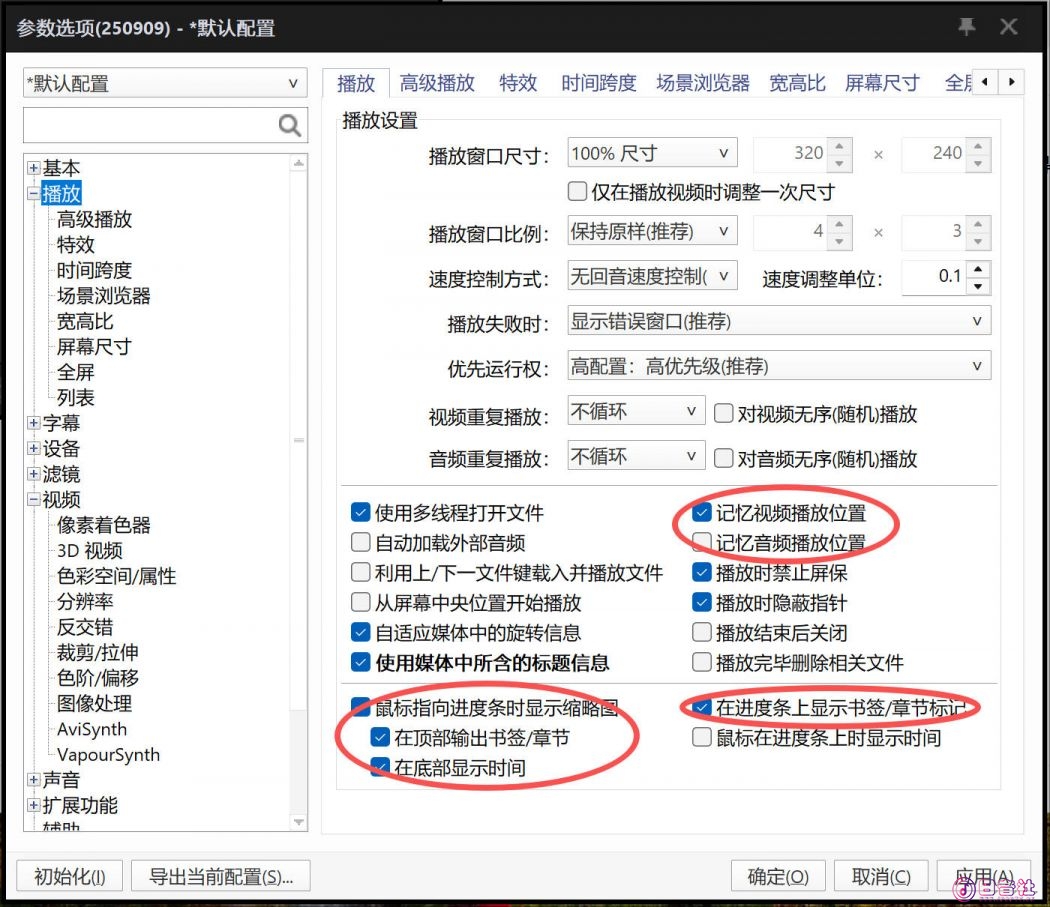Disable 播放时禁止屏保

click(701, 572)
